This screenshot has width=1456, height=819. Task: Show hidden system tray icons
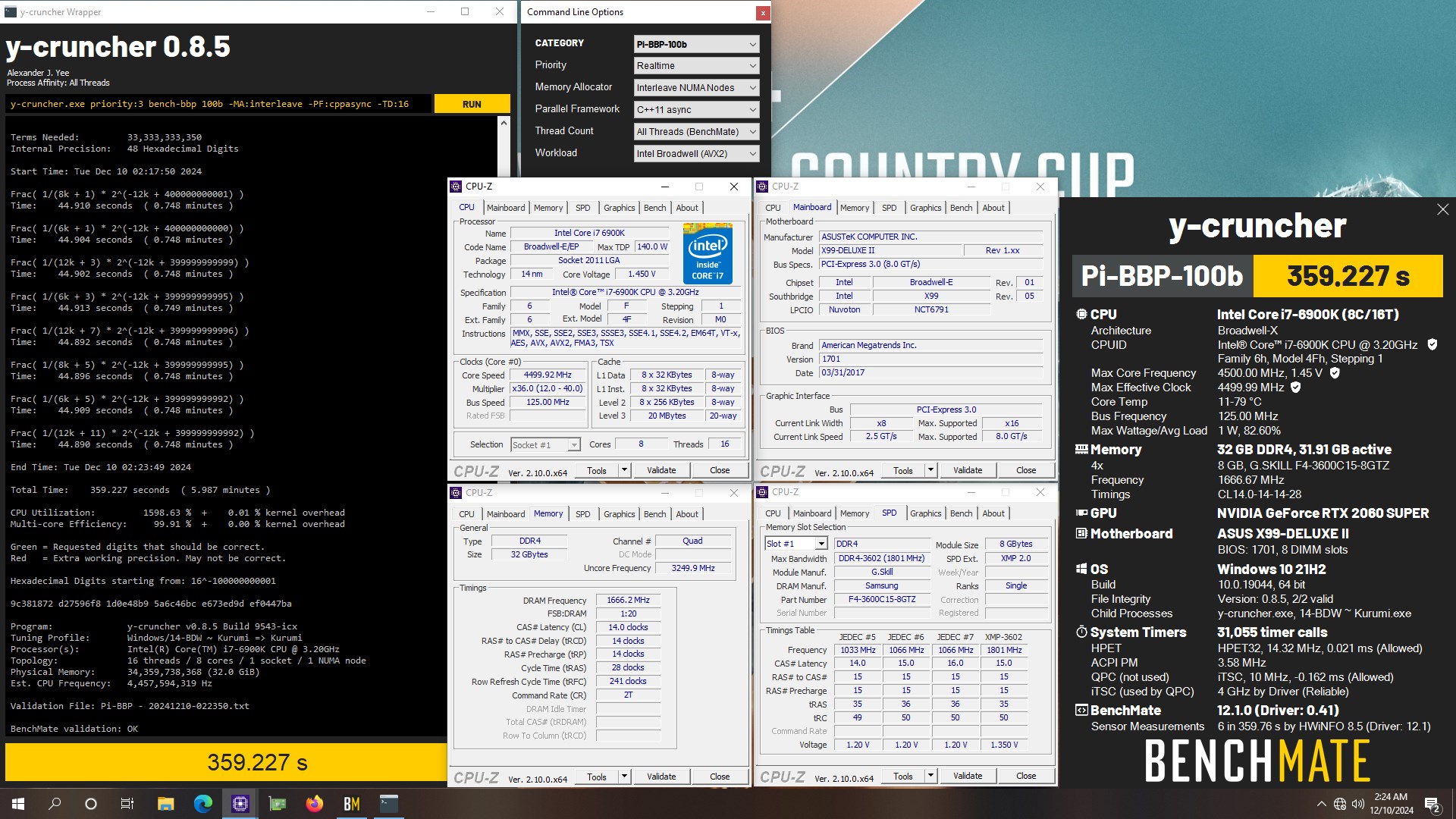[x=1321, y=804]
